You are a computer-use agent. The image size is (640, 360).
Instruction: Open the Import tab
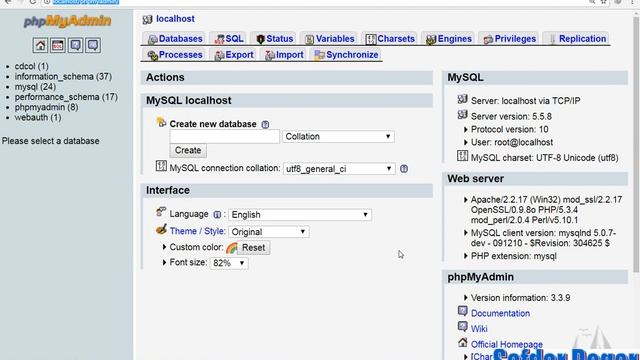[284, 55]
